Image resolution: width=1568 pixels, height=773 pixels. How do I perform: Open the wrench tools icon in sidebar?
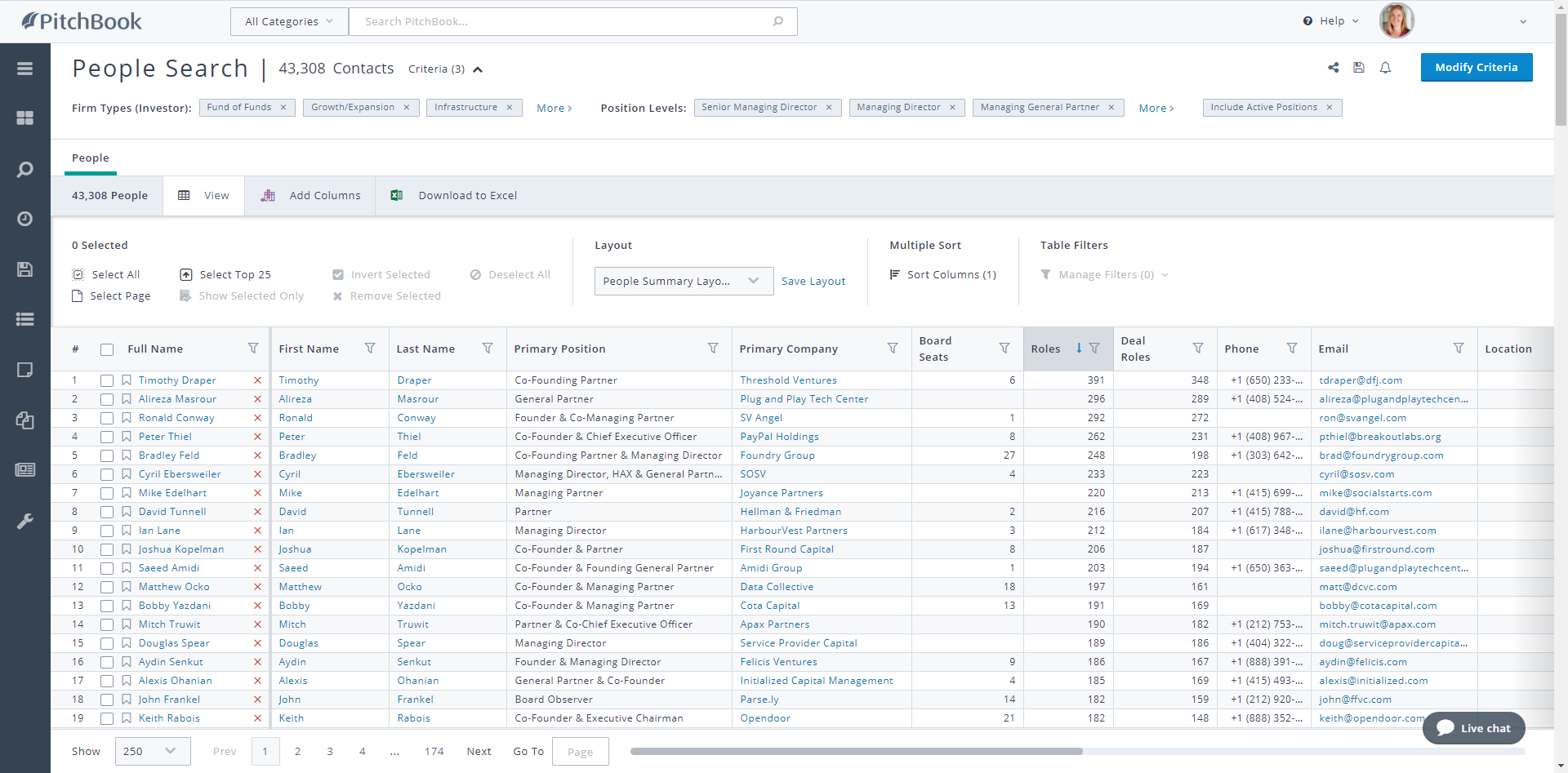click(x=24, y=521)
